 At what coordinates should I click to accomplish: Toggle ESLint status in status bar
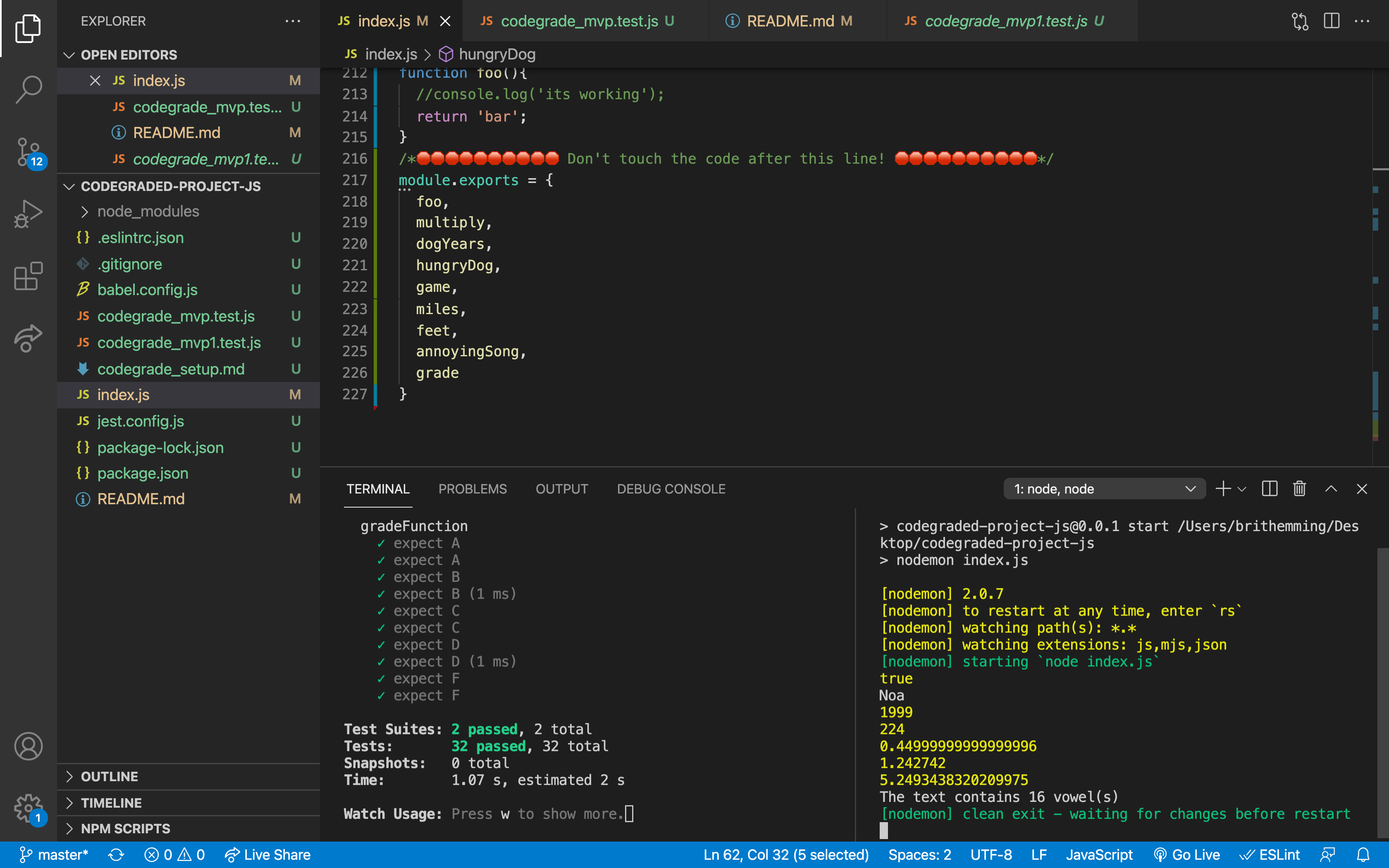tap(1269, 855)
